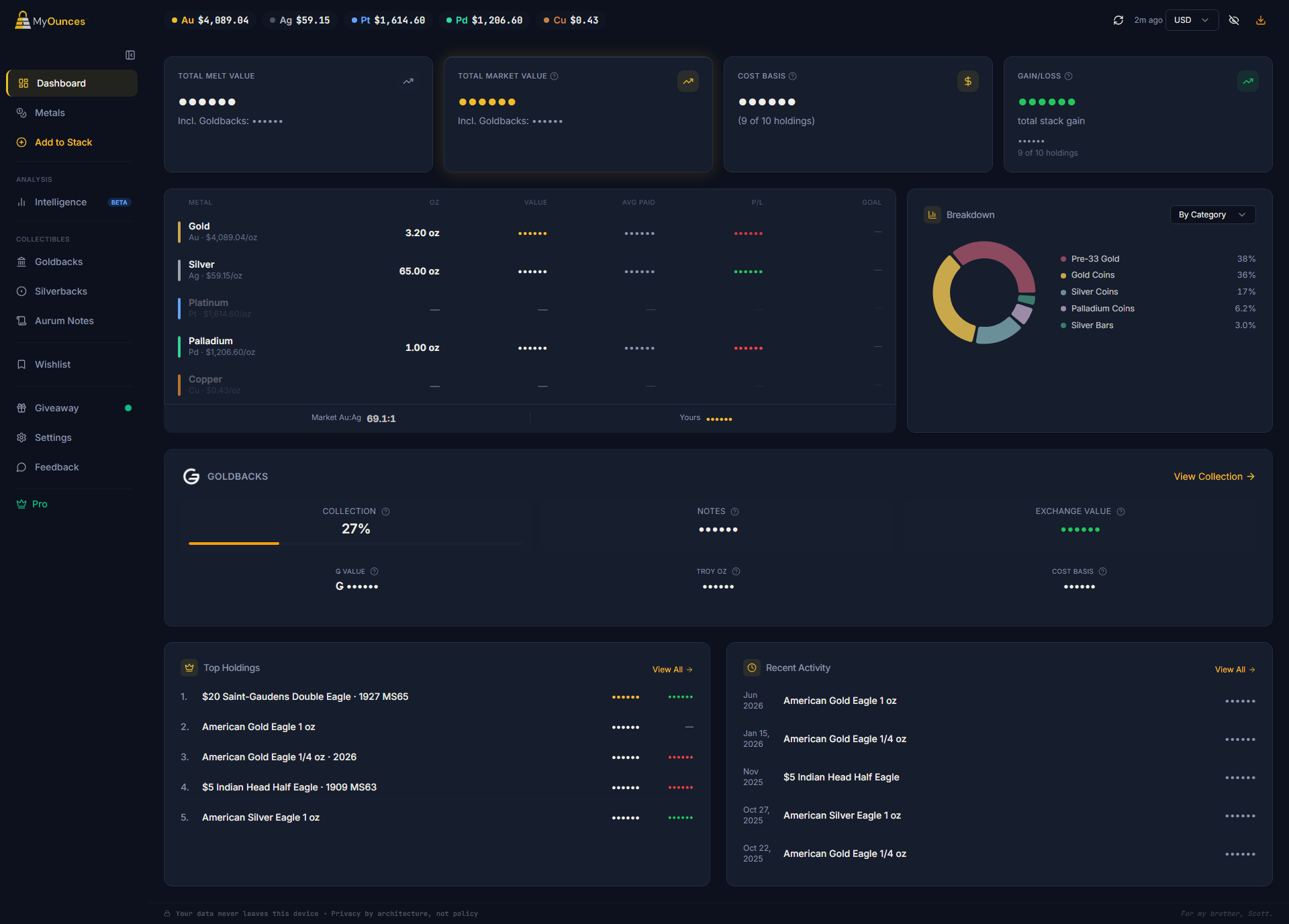Open View All in Recent Activity
This screenshot has height=924, width=1289.
click(1235, 670)
